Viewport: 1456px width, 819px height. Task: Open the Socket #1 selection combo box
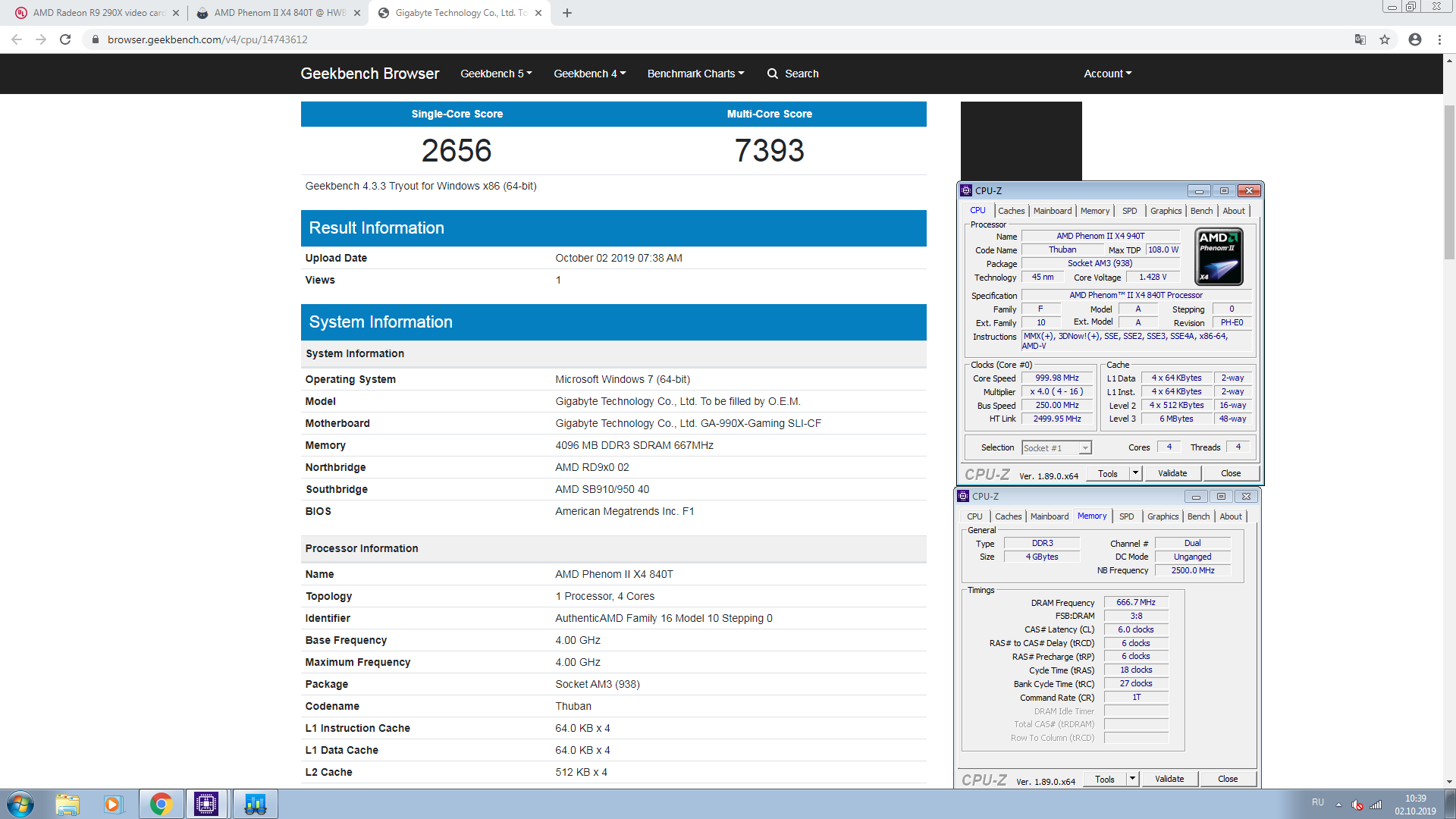coord(1056,448)
